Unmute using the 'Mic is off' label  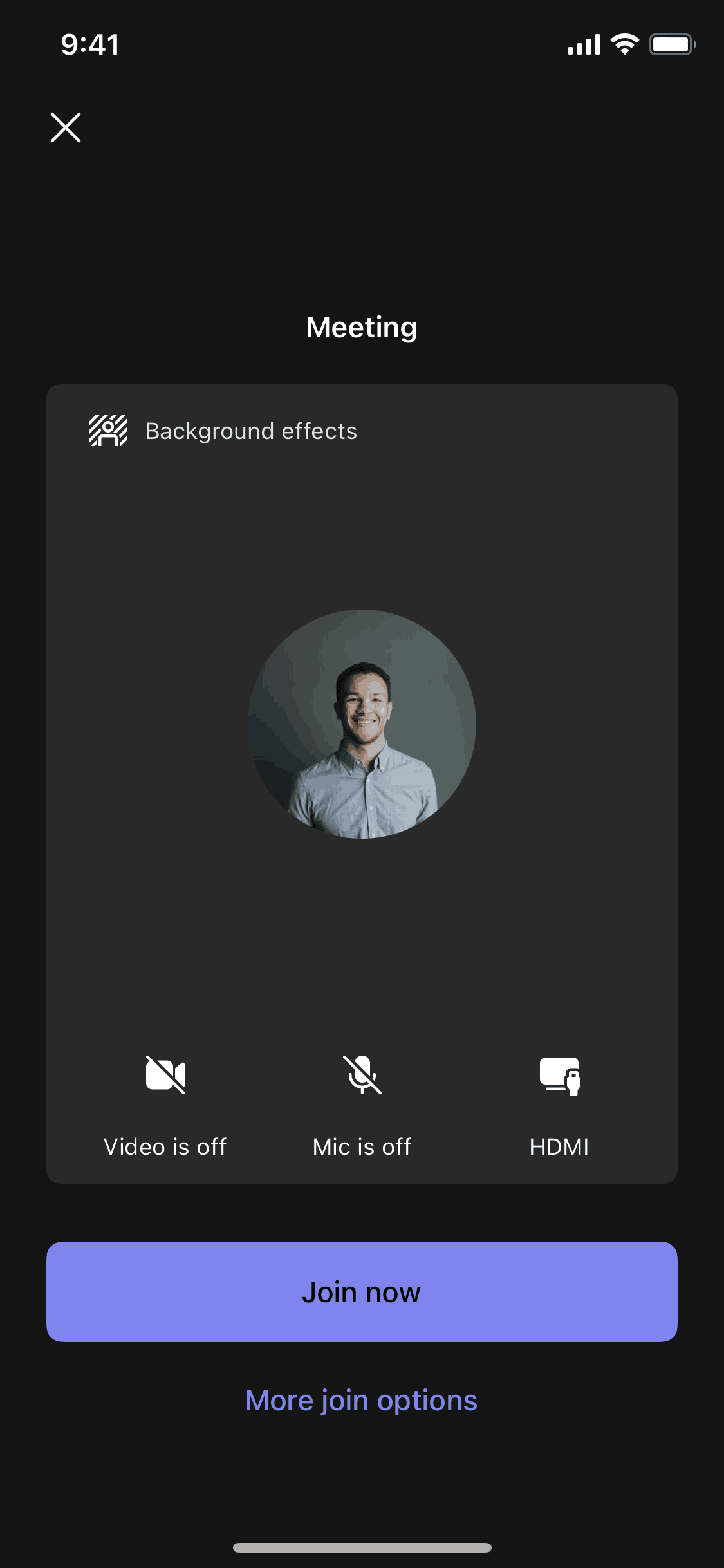coord(362,1146)
